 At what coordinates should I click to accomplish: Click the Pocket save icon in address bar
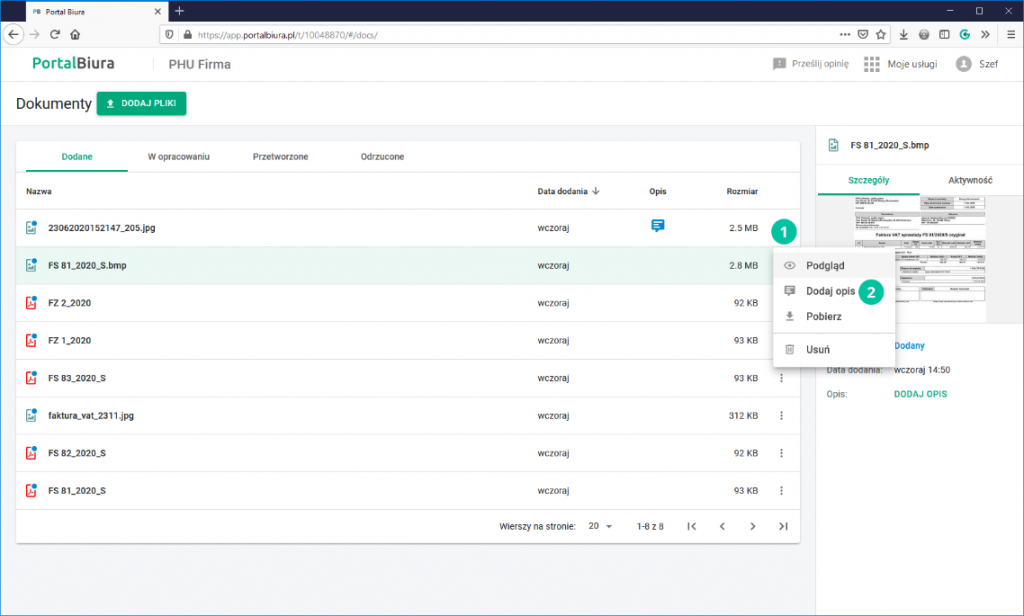pos(863,35)
